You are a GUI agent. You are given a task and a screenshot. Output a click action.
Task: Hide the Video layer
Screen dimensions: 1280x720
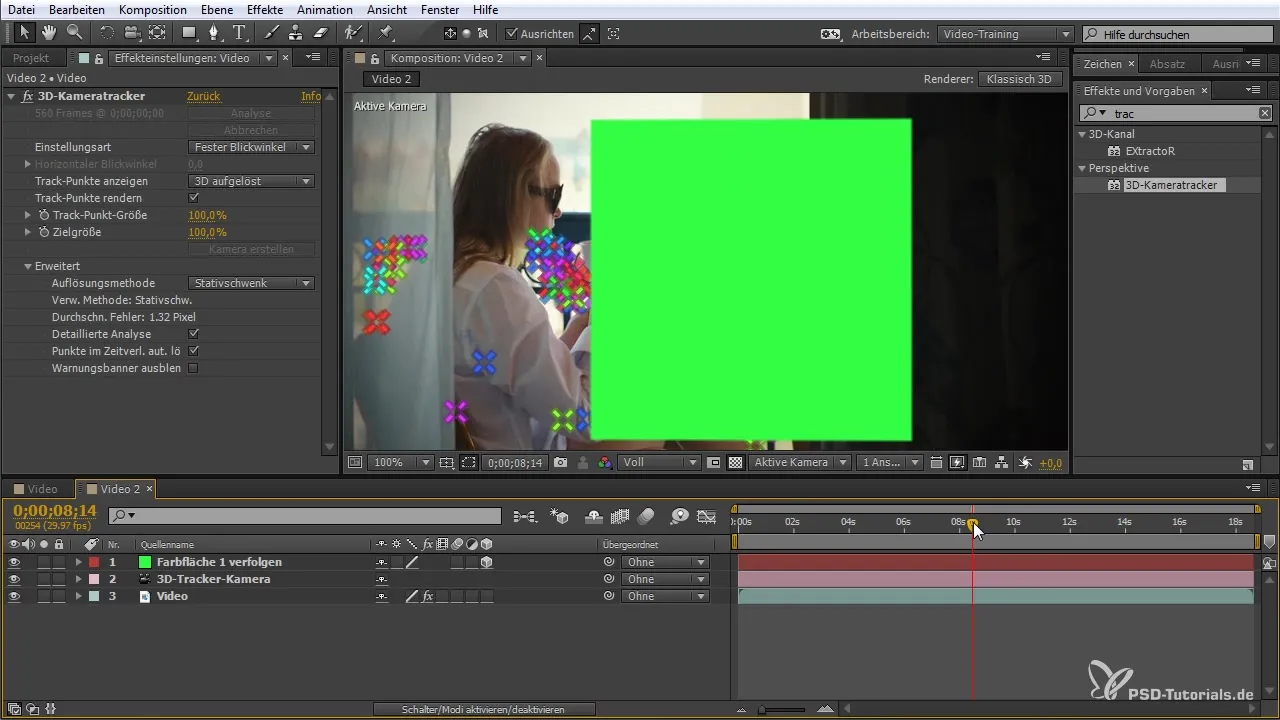(14, 596)
